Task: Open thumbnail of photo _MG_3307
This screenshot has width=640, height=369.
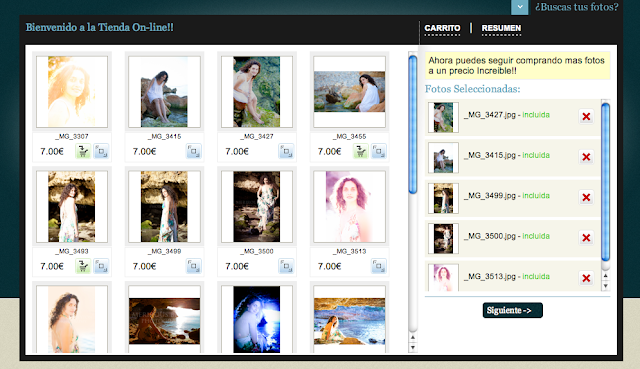Action: coord(72,92)
